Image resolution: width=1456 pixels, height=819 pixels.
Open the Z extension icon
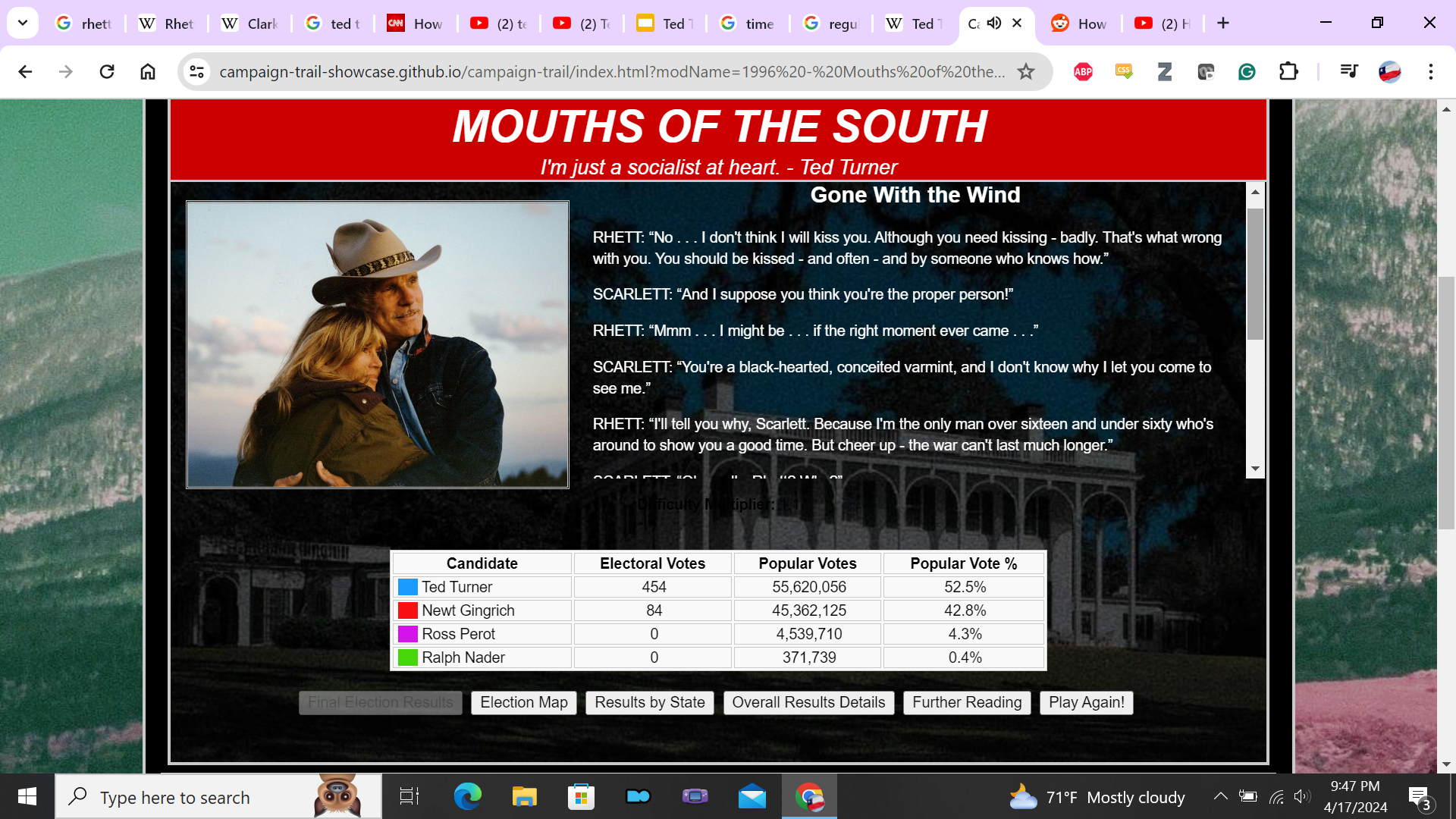click(x=1165, y=72)
